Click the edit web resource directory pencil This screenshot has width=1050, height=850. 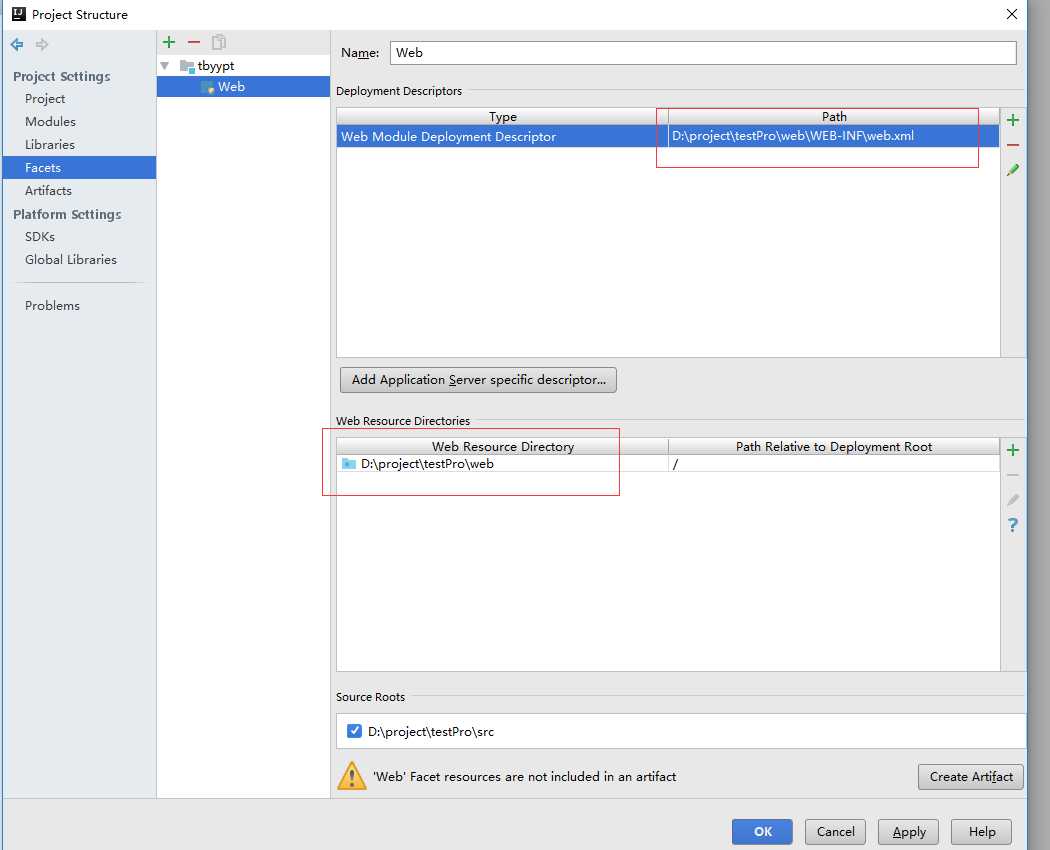pos(1013,500)
